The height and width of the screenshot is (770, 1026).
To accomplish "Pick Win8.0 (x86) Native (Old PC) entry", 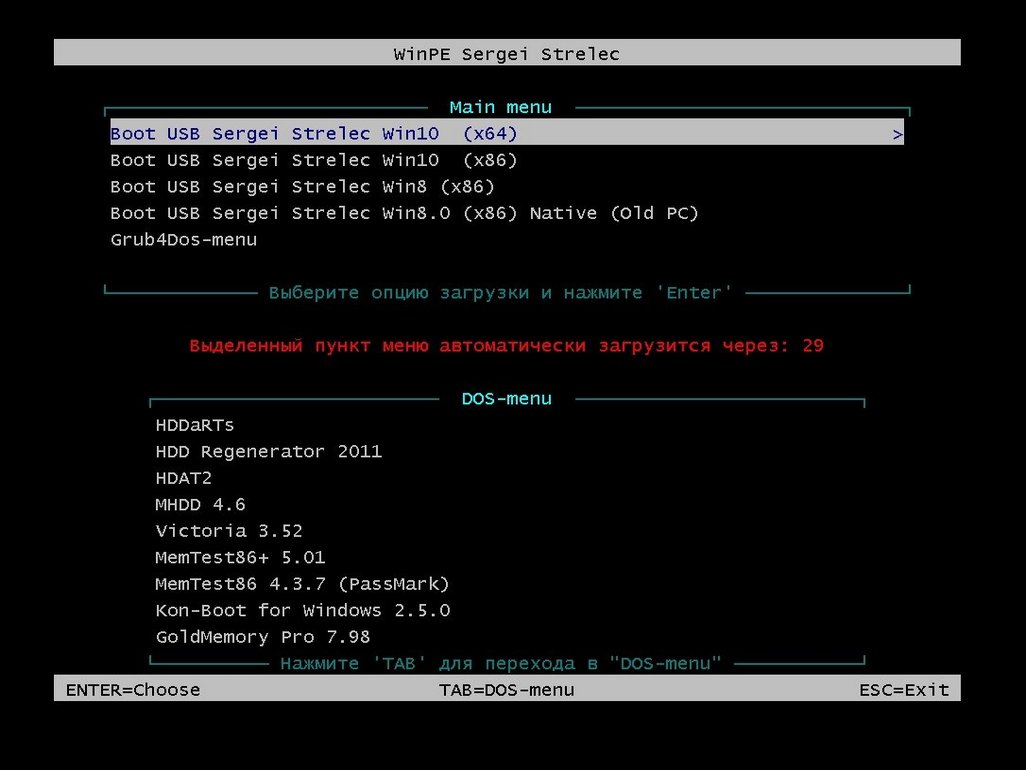I will (404, 213).
